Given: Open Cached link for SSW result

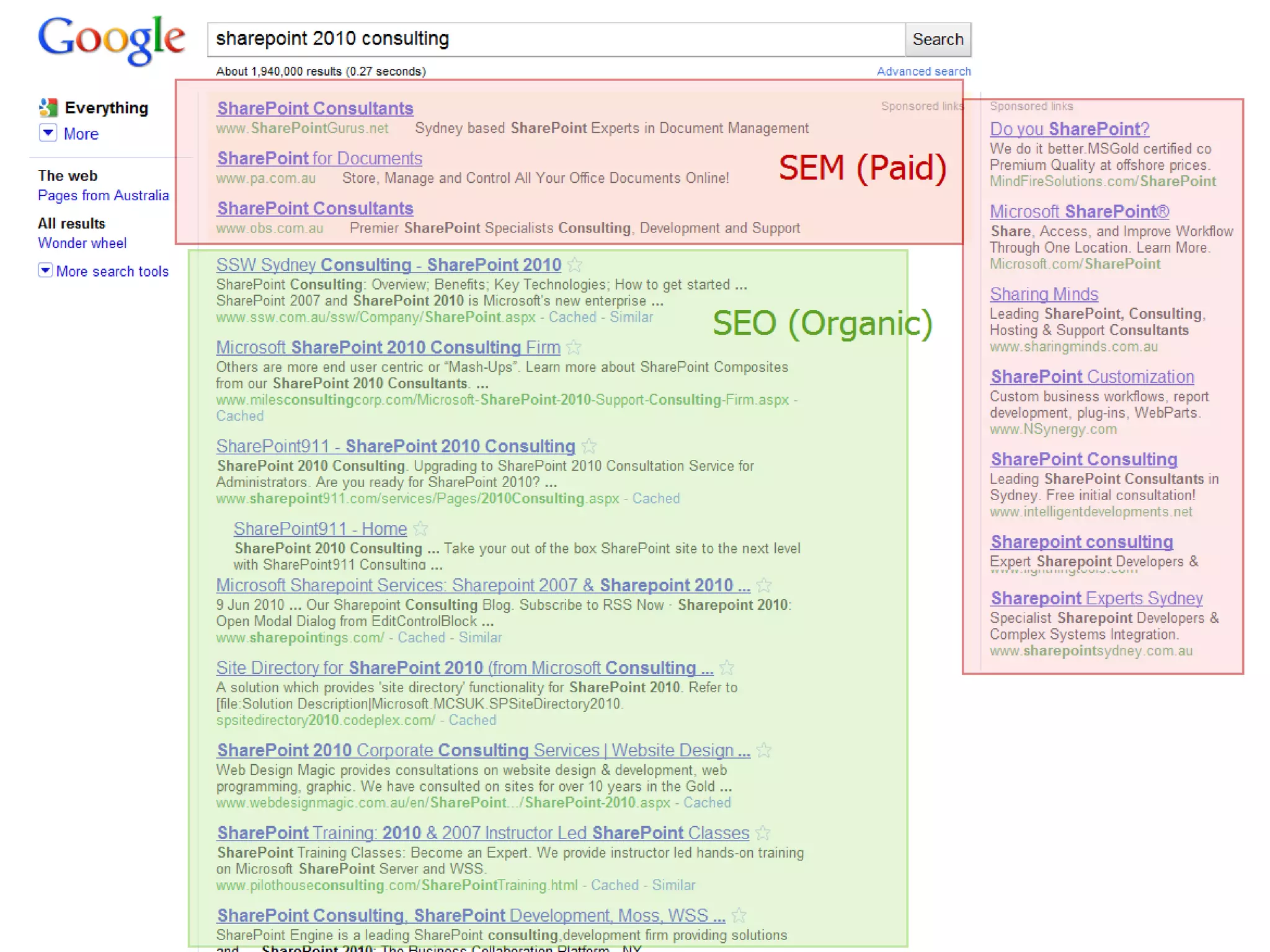Looking at the screenshot, I should [x=572, y=317].
